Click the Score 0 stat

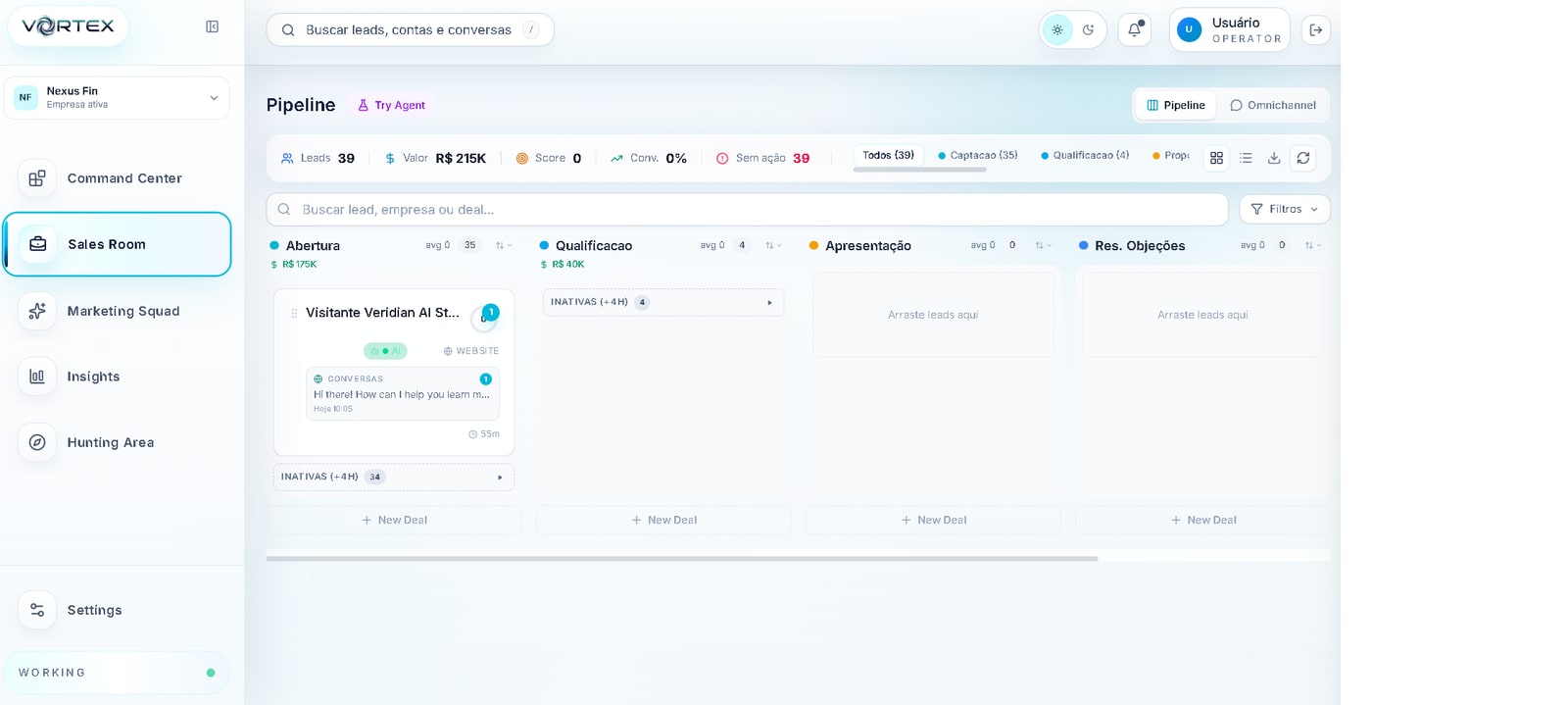click(549, 158)
